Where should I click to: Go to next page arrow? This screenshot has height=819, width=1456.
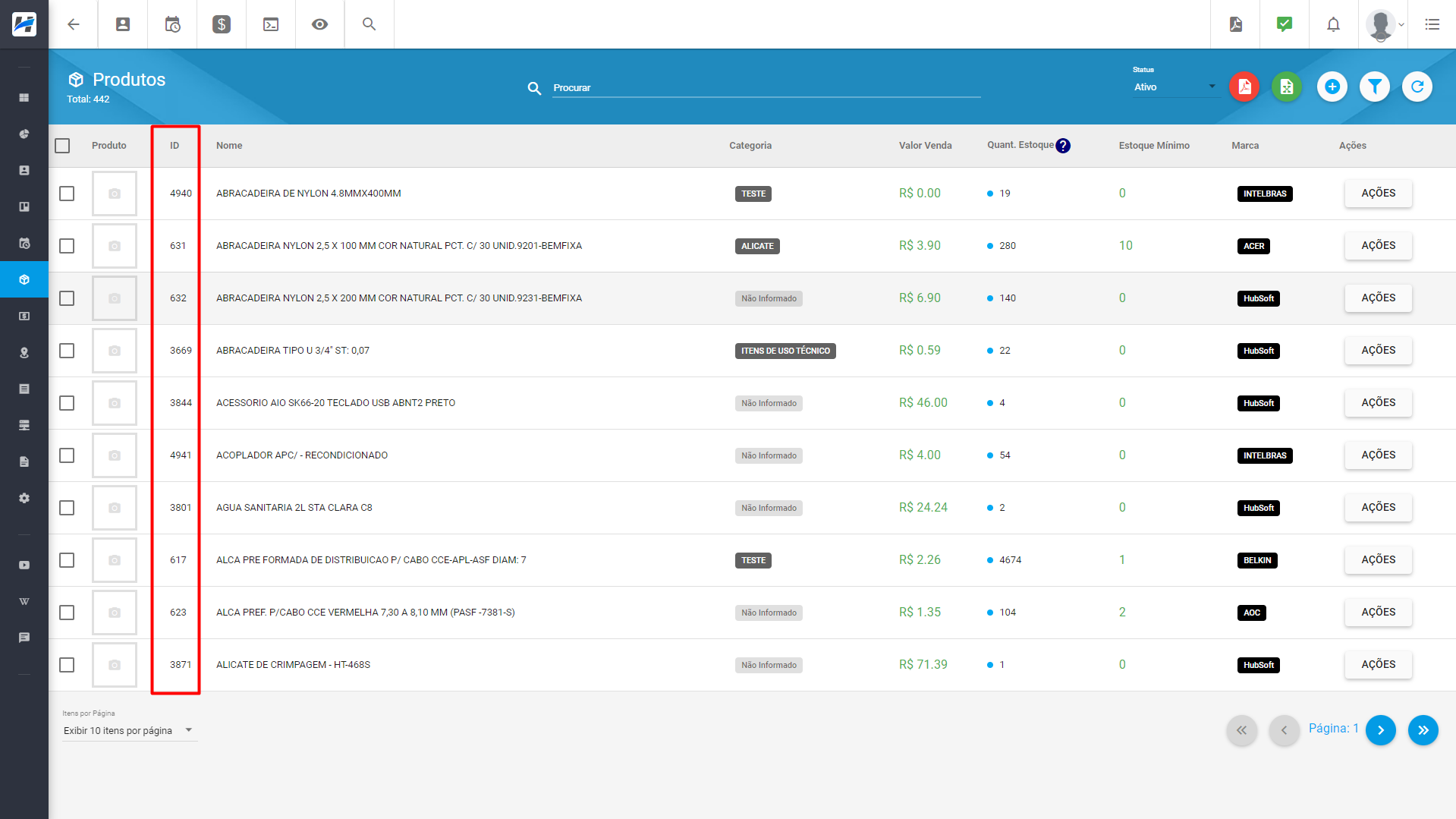[1380, 730]
